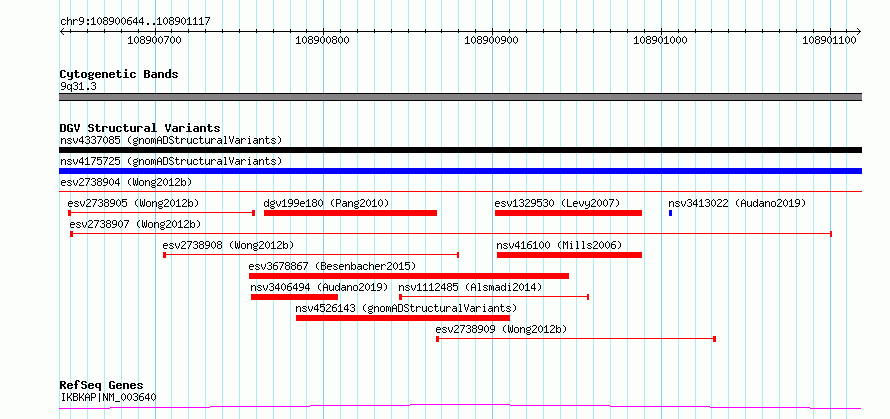This screenshot has width=890, height=419.
Task: Select the nsv1112485 variant line
Action: pos(494,297)
